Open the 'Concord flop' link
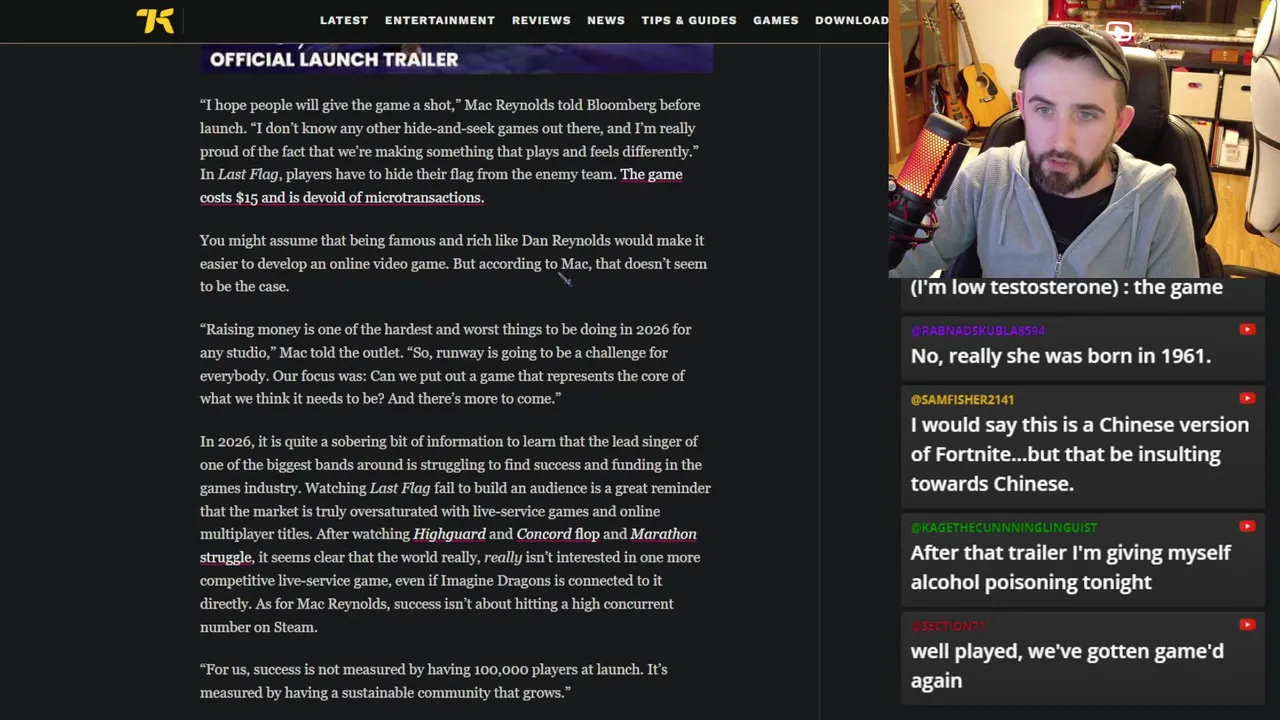The height and width of the screenshot is (720, 1280). tap(558, 534)
